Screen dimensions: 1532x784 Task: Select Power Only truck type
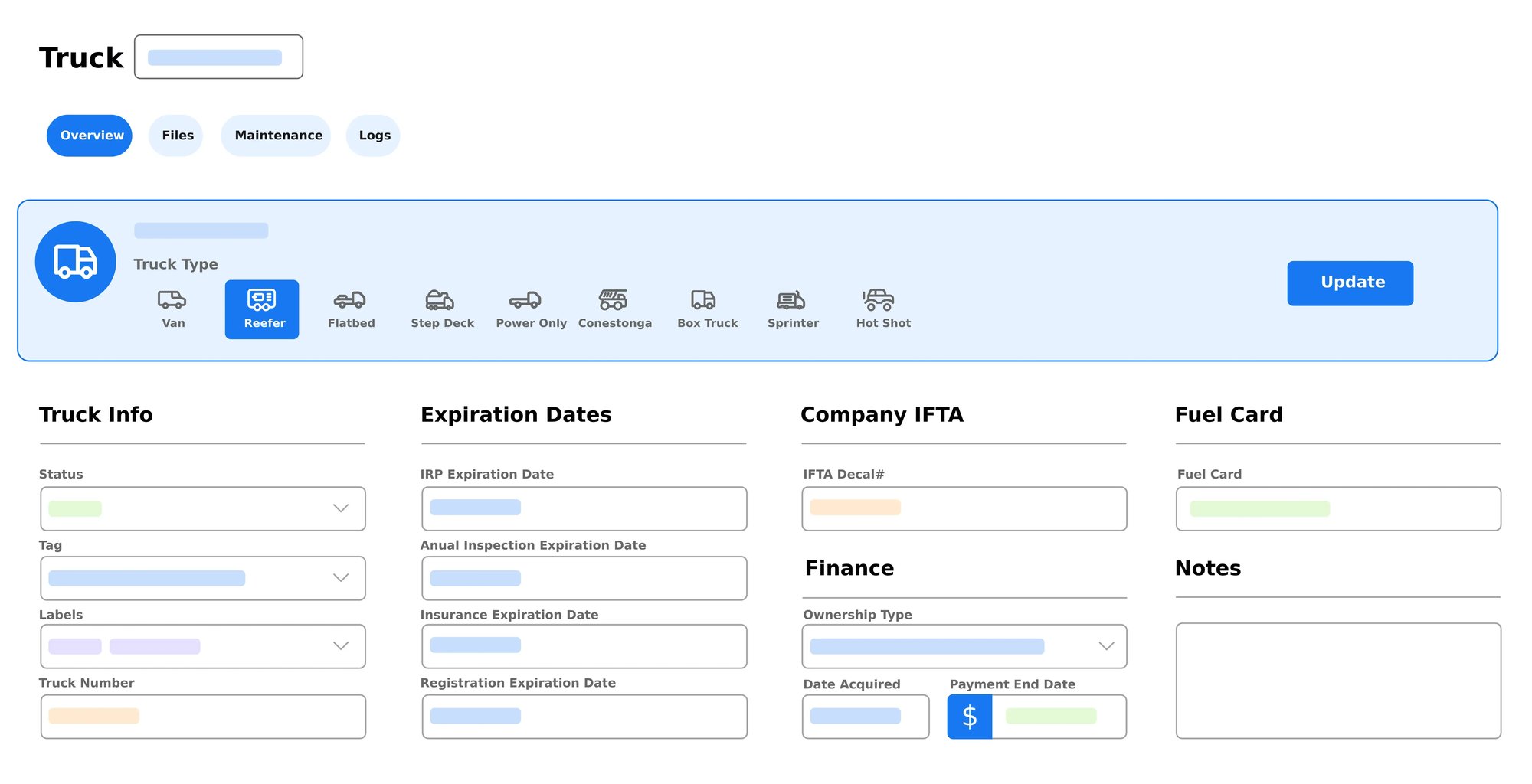530,309
